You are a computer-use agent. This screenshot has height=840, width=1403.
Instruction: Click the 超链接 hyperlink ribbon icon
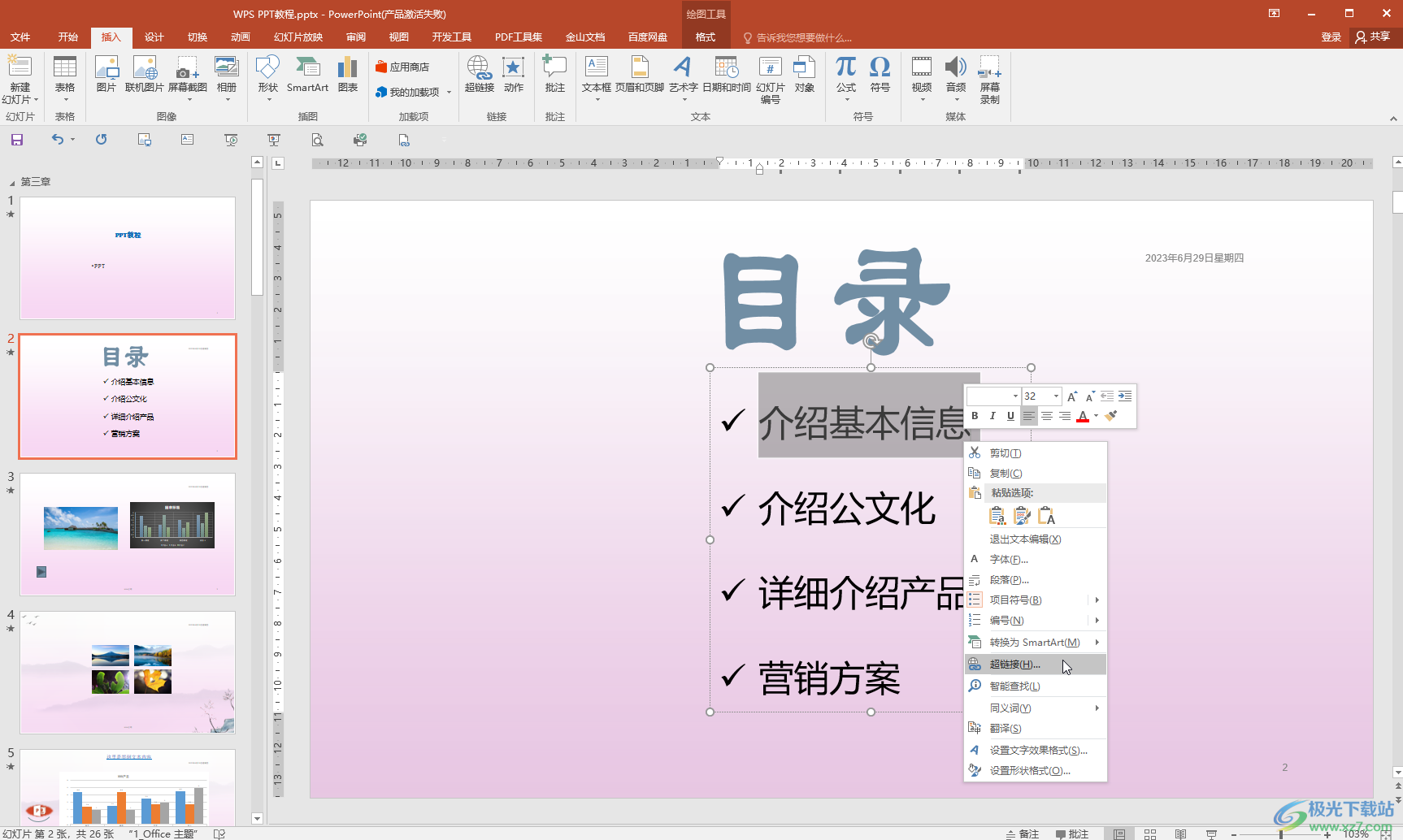point(479,75)
